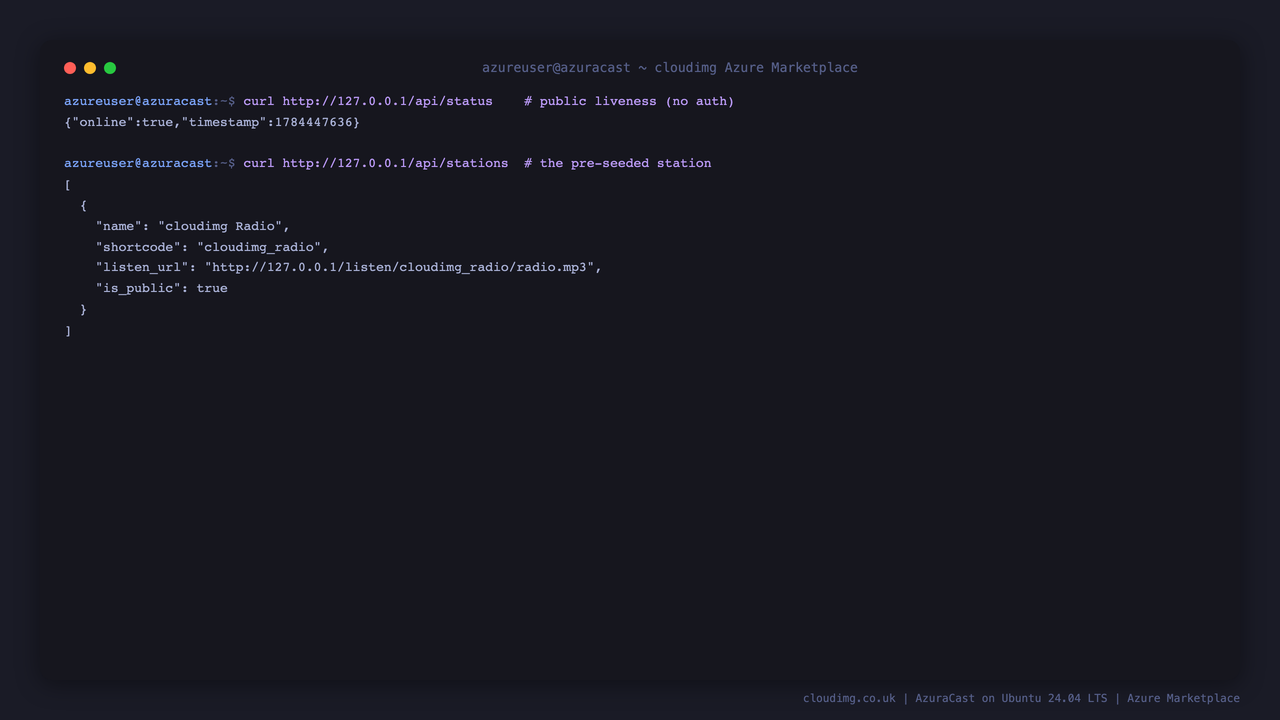Click the footer's Azure Marketplace text
1280x720 pixels.
point(1183,698)
